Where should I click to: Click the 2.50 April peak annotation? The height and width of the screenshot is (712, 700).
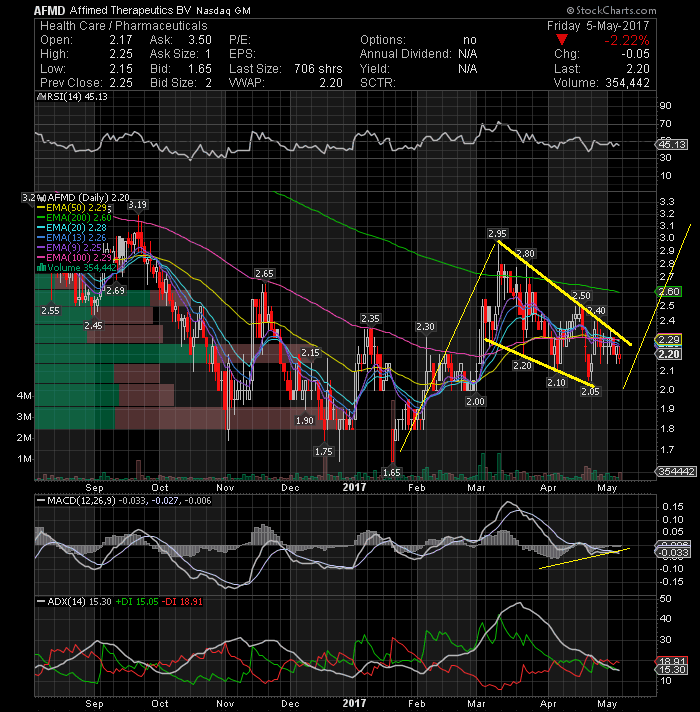coord(581,296)
